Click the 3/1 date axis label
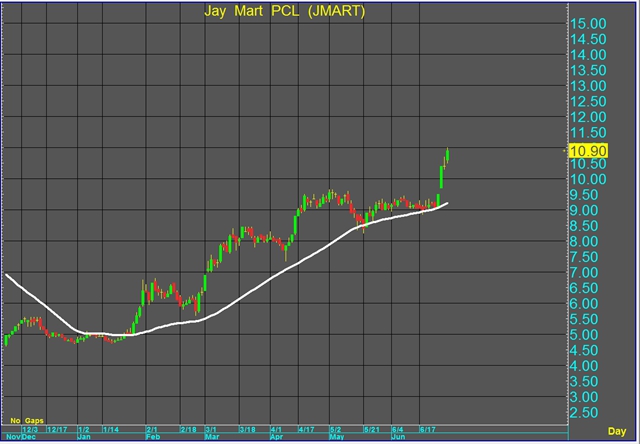 [x=211, y=430]
